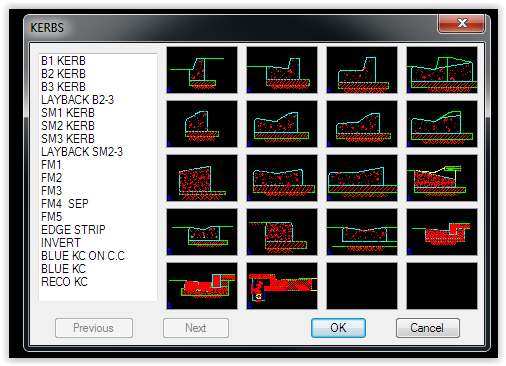This screenshot has height=366, width=506.
Task: Choose FM5 from the name list
Action: [x=51, y=217]
